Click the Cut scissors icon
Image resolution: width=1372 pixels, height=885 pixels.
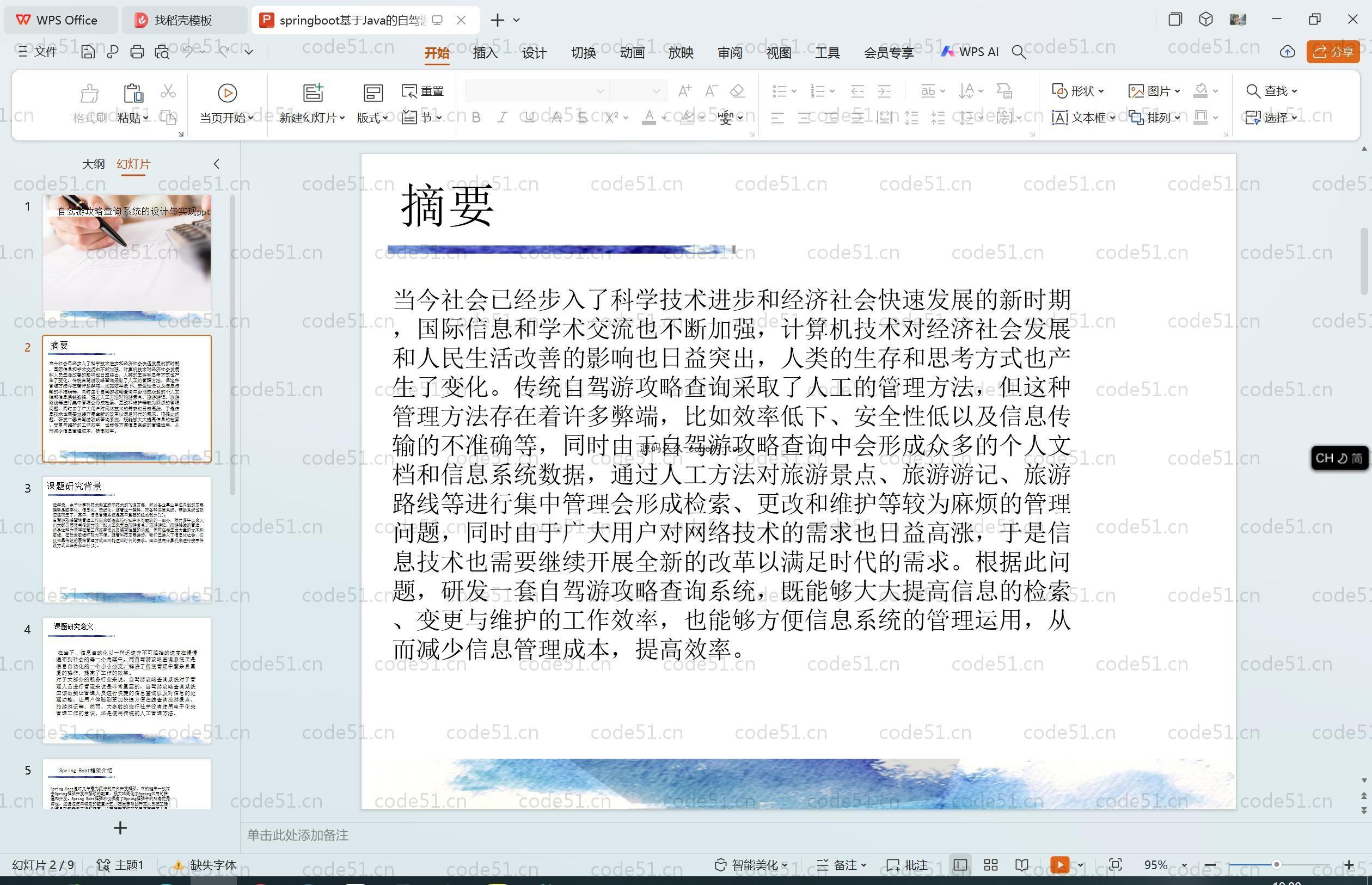pos(168,91)
